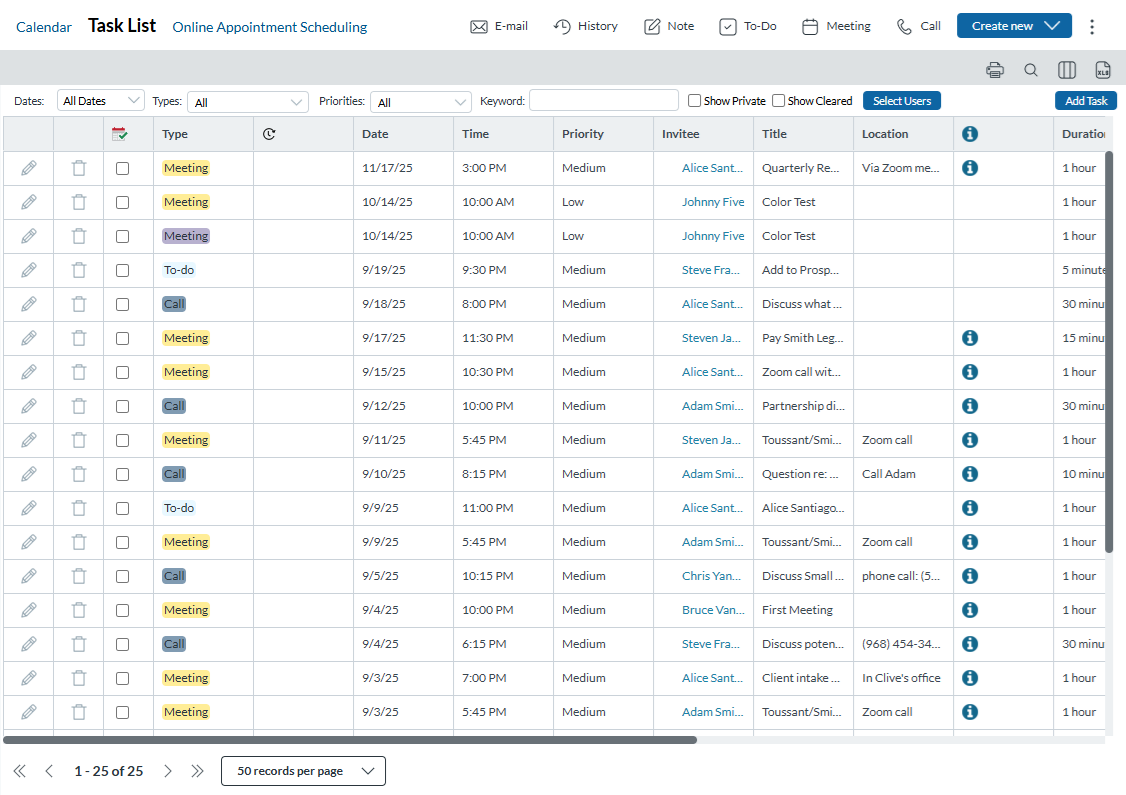Click the print icon
Screen dimensions: 1126x795
coord(995,70)
